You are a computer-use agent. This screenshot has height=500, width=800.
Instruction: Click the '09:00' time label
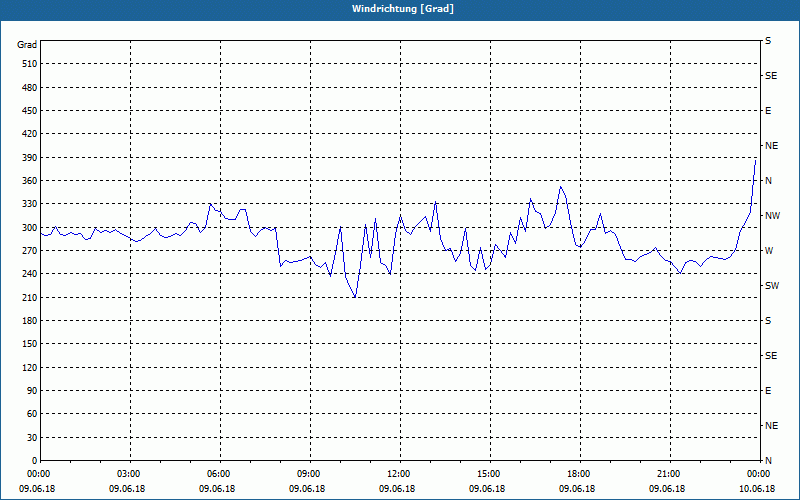310,474
